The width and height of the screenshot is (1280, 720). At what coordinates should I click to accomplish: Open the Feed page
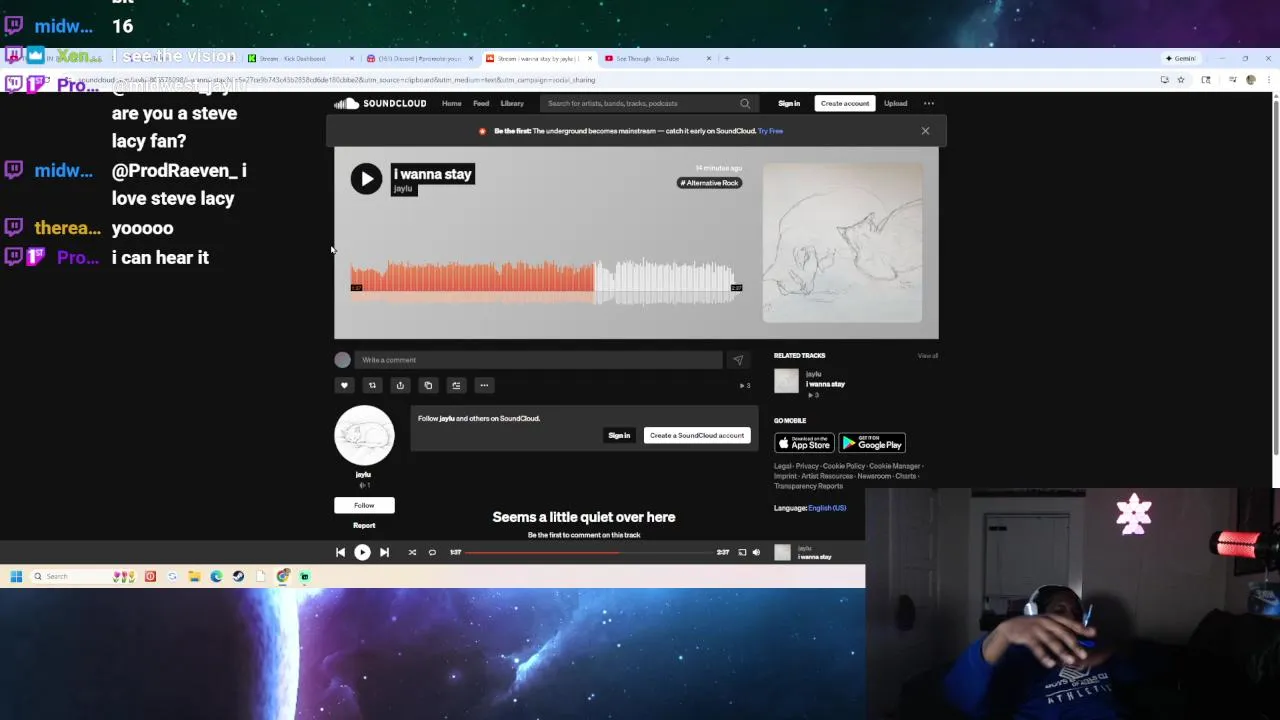coord(481,103)
